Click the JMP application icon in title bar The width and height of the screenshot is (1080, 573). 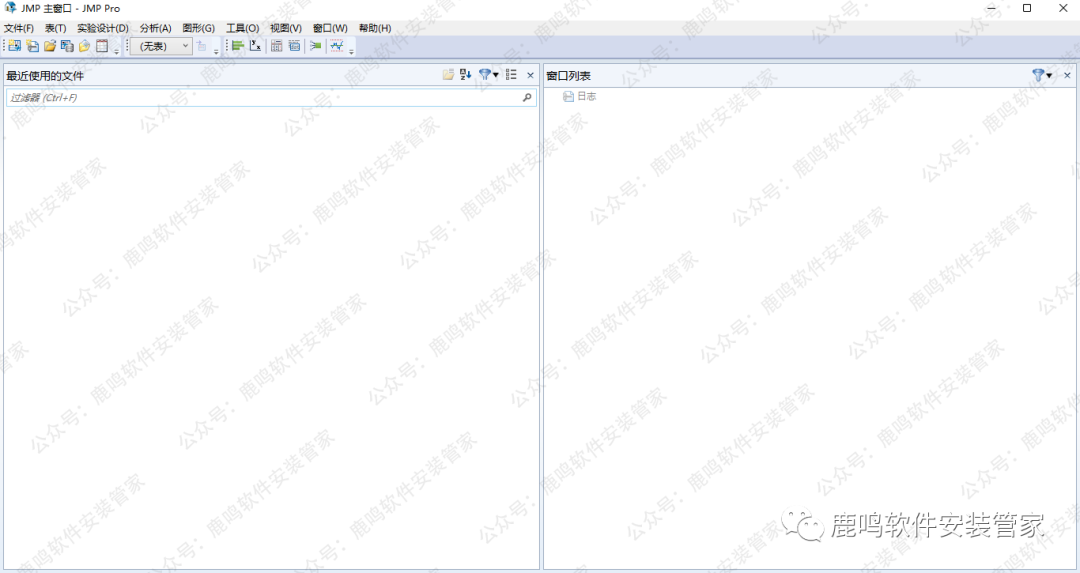pos(10,8)
